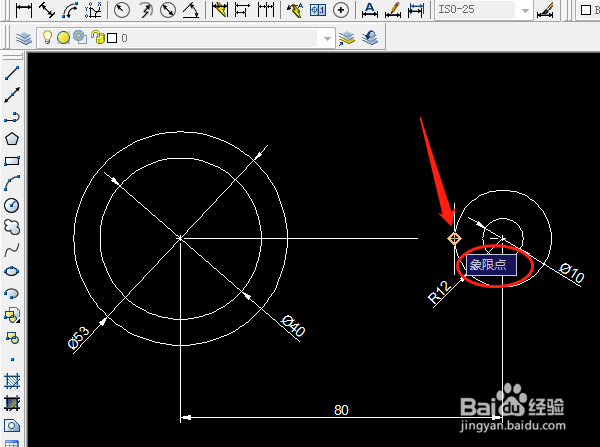Select the Ordinate dimension tool
This screenshot has height=447, width=600.
pos(93,10)
